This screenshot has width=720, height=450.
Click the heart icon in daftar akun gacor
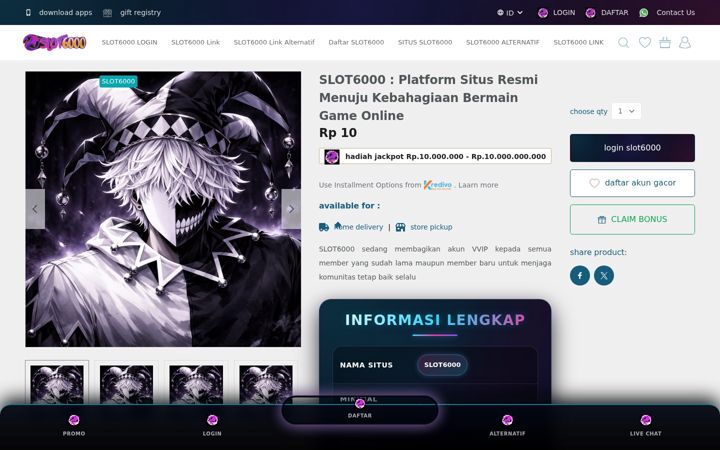point(594,183)
